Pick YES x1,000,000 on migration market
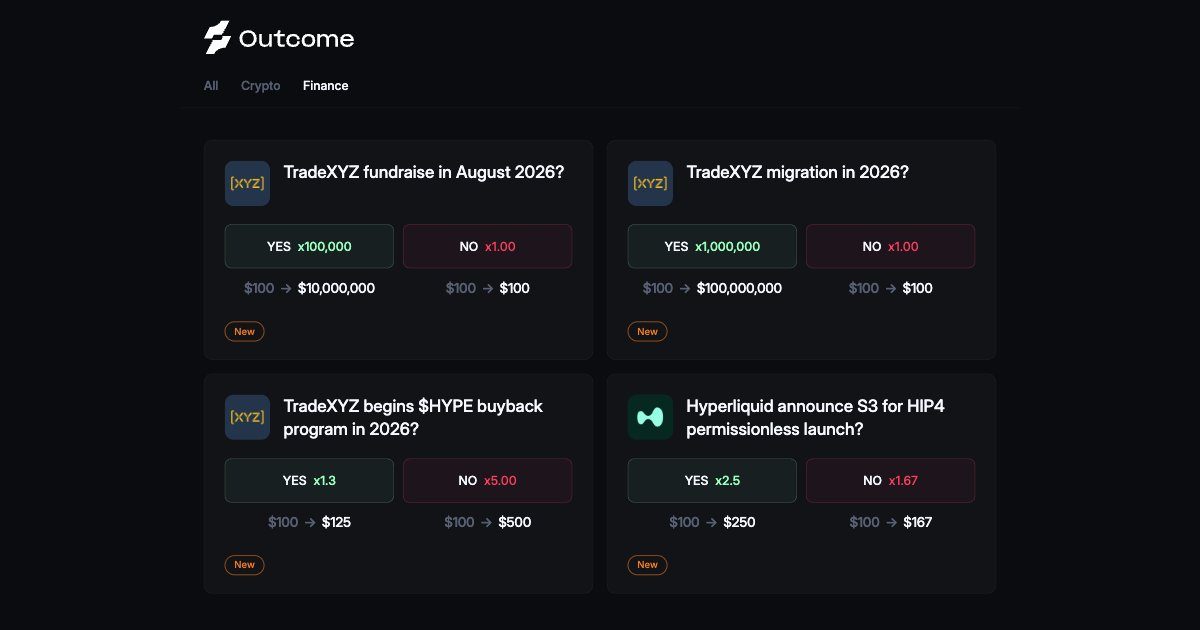1200x630 pixels. 712,246
